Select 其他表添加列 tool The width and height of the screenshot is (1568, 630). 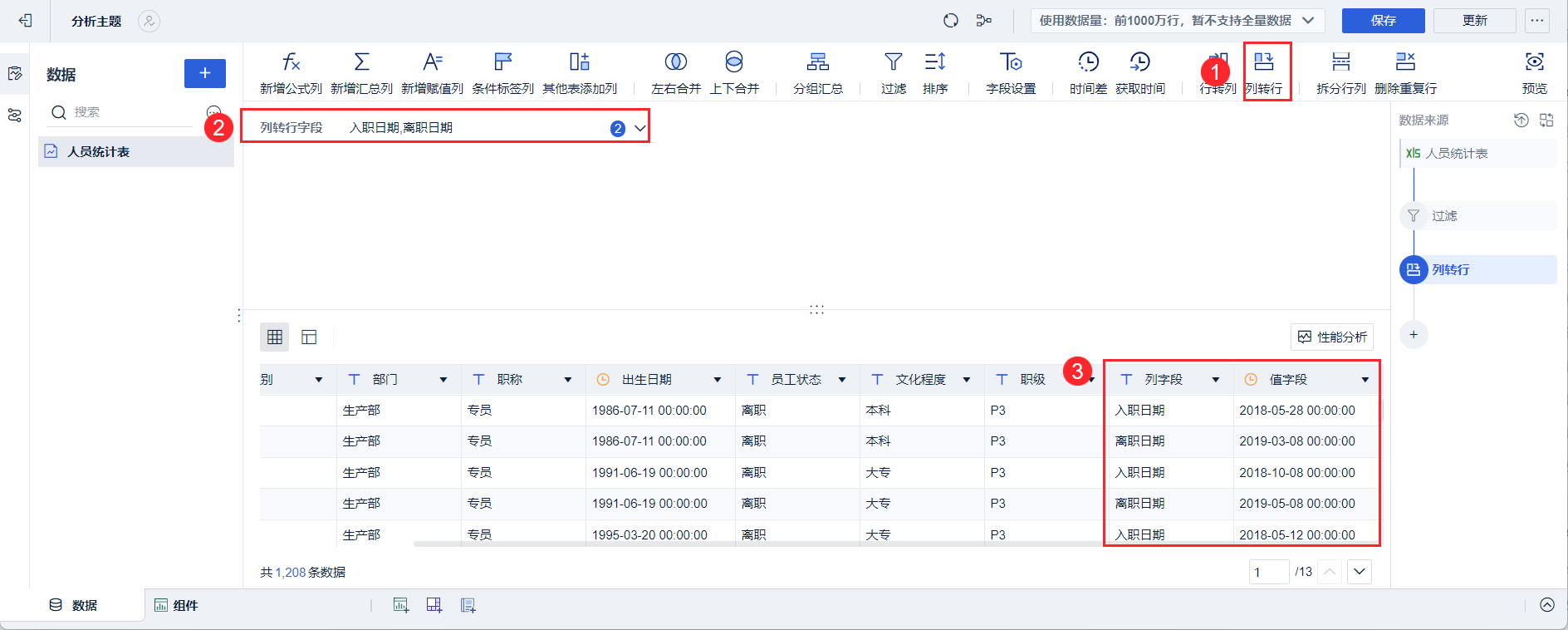click(x=580, y=73)
